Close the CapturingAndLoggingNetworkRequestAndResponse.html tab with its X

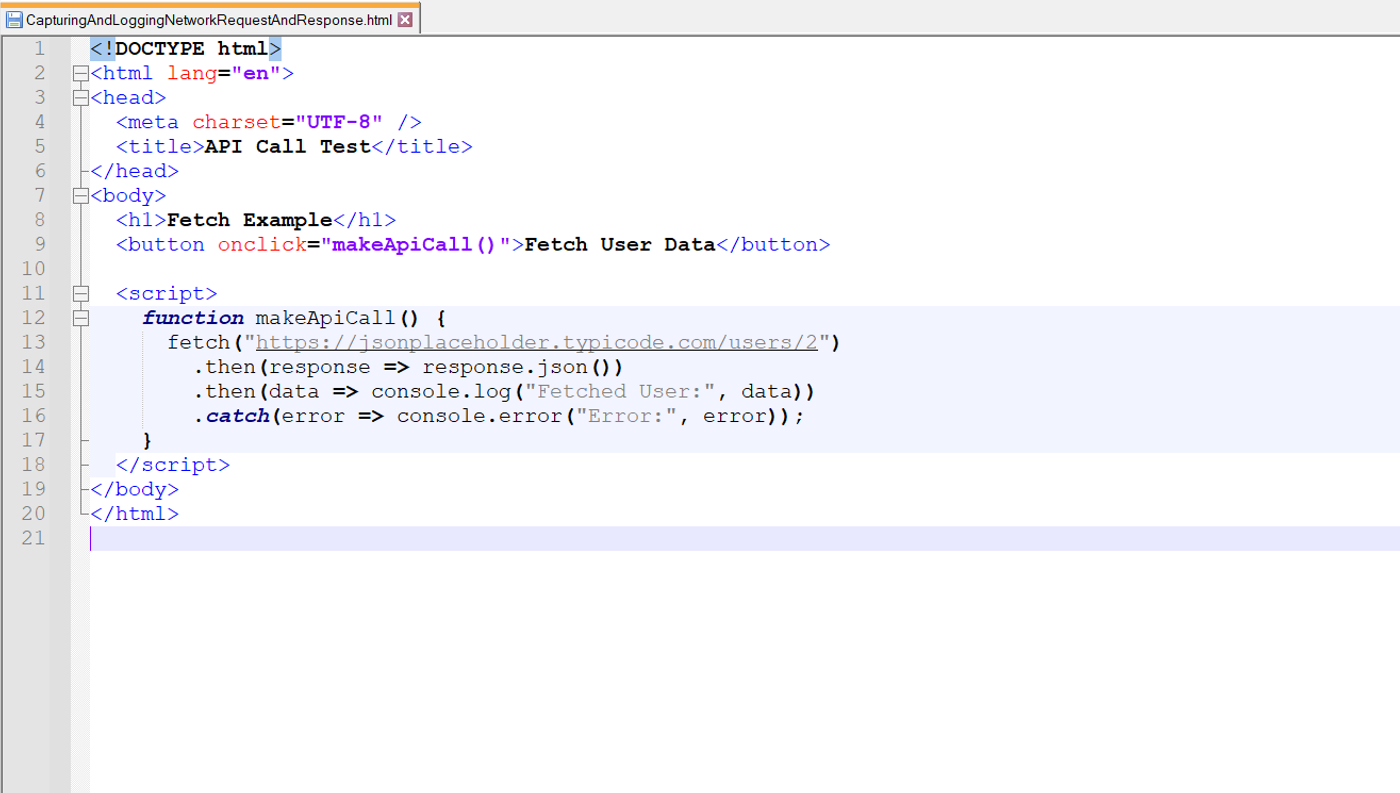pyautogui.click(x=404, y=19)
